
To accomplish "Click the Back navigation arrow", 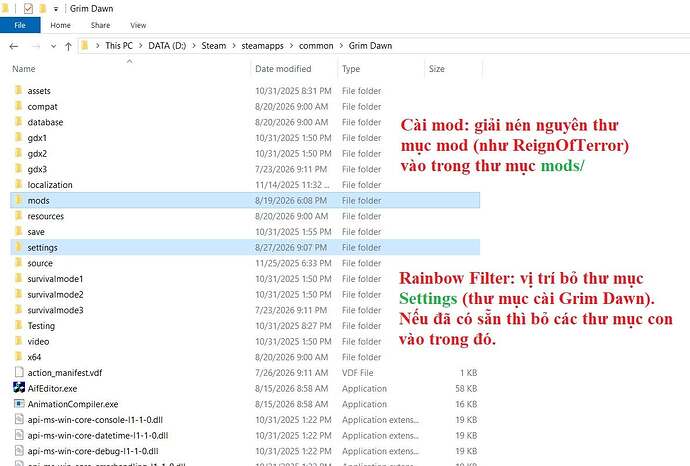I will (x=14, y=46).
